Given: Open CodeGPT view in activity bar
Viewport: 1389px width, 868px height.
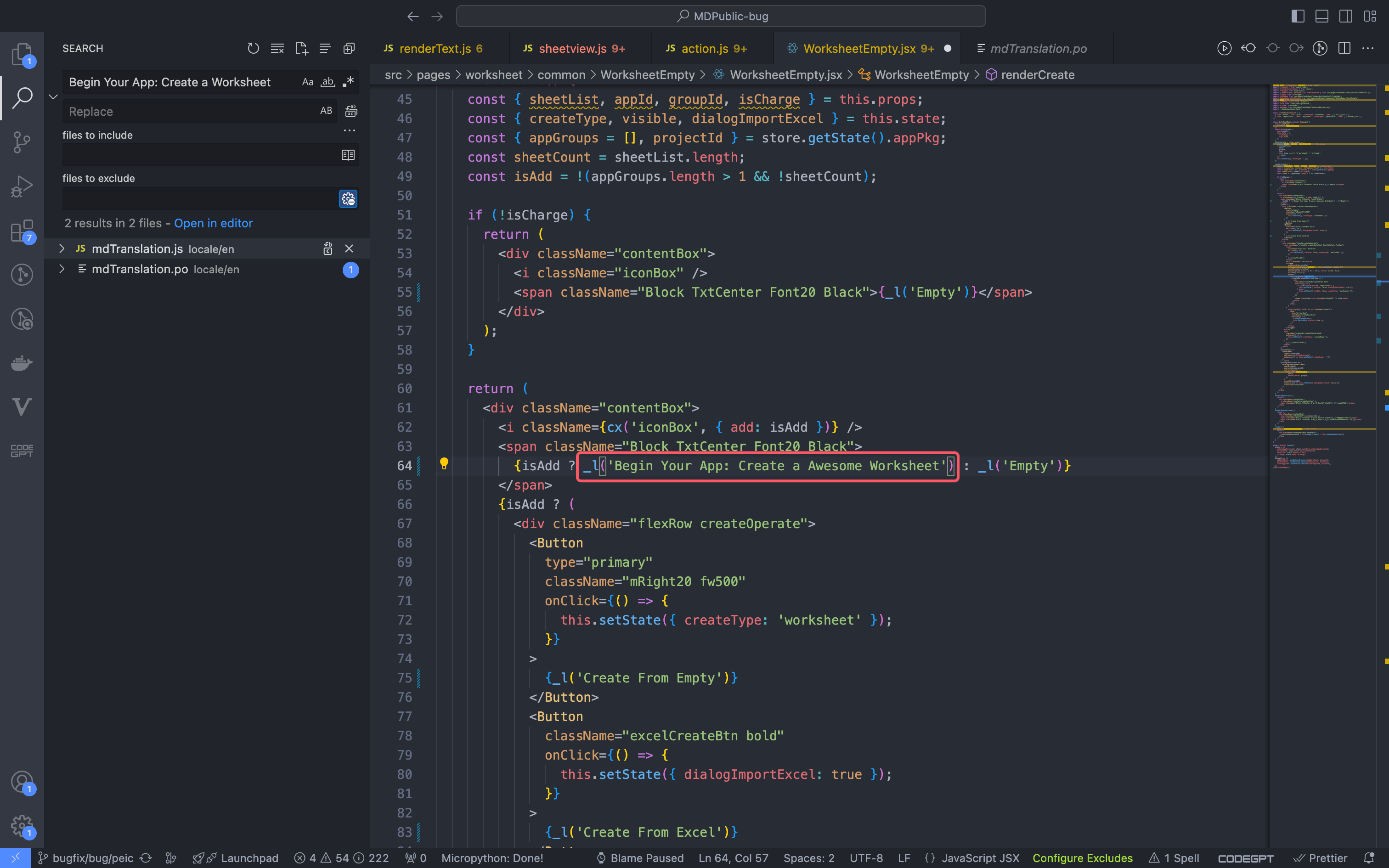Looking at the screenshot, I should (x=22, y=451).
